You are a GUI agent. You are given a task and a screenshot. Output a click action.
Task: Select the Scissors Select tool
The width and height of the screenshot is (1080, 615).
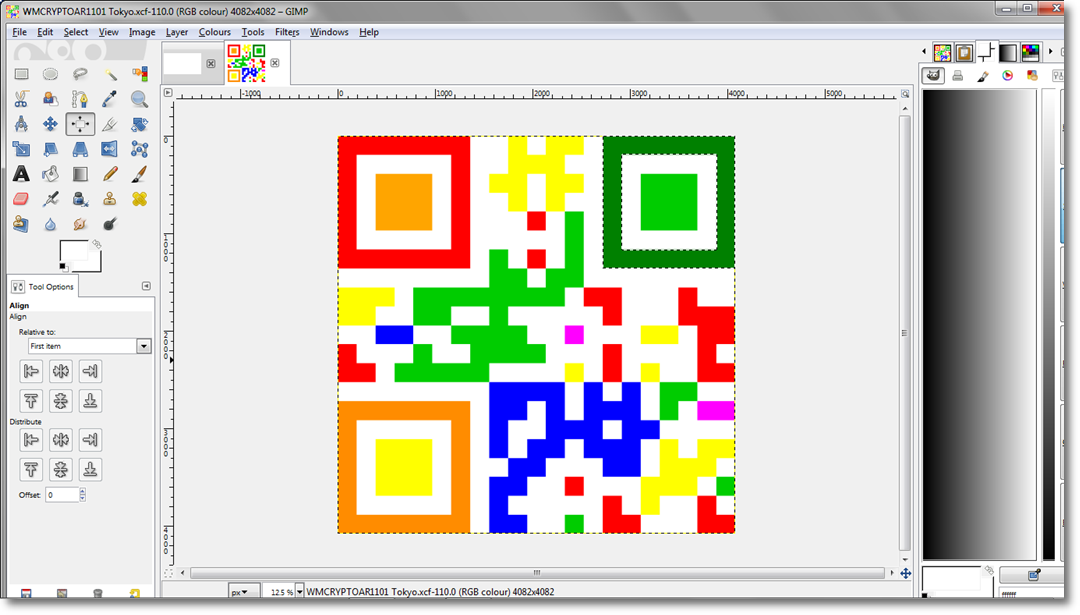[21, 99]
